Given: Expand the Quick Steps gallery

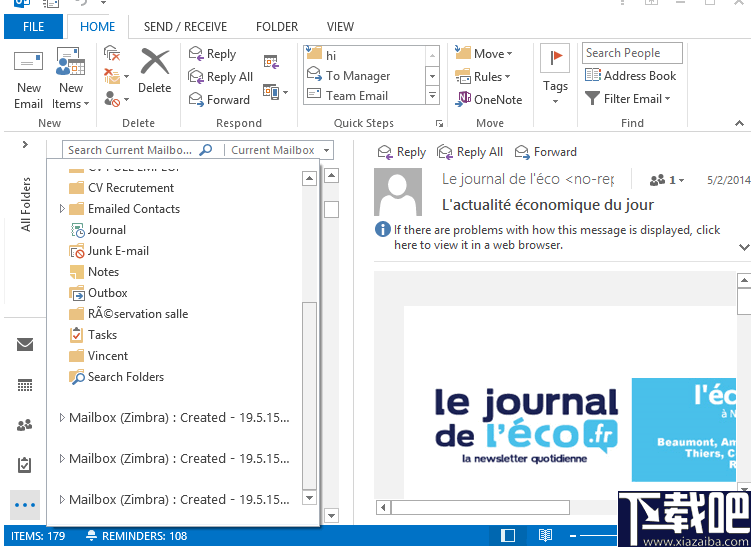Looking at the screenshot, I should tap(432, 96).
